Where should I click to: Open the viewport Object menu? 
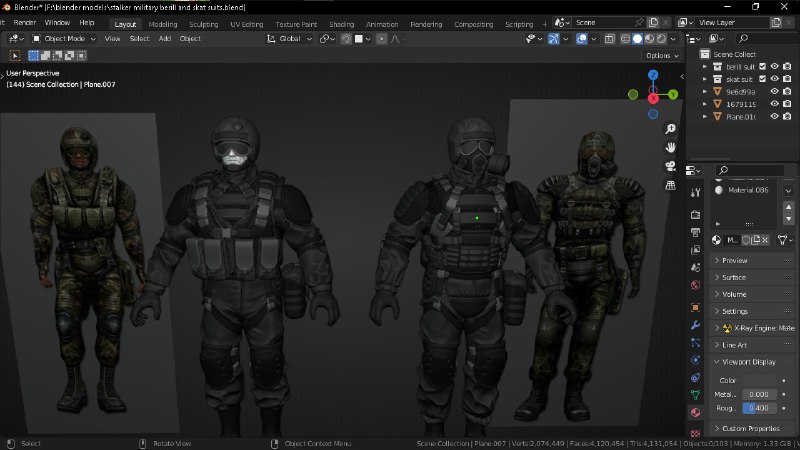[x=190, y=39]
